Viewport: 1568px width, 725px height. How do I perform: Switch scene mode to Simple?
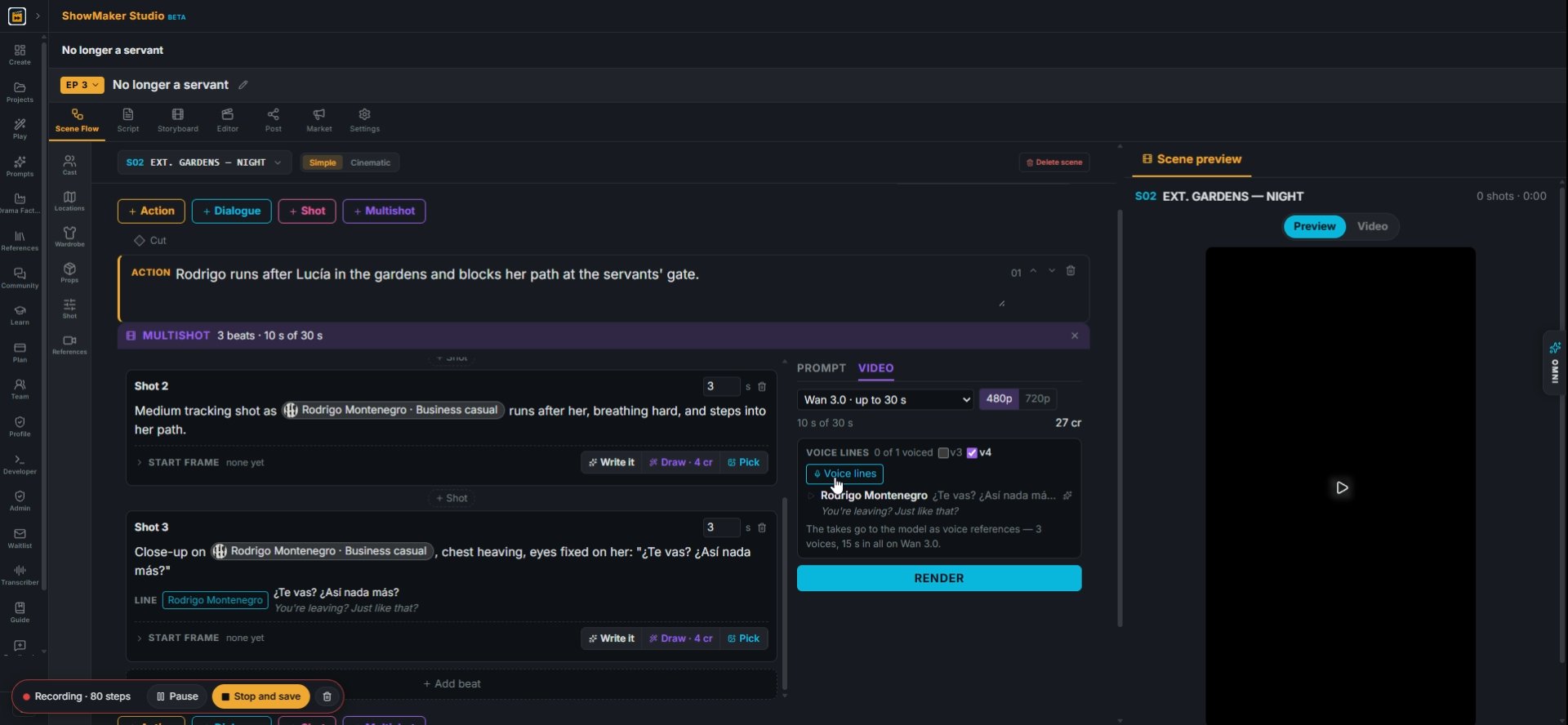point(323,162)
